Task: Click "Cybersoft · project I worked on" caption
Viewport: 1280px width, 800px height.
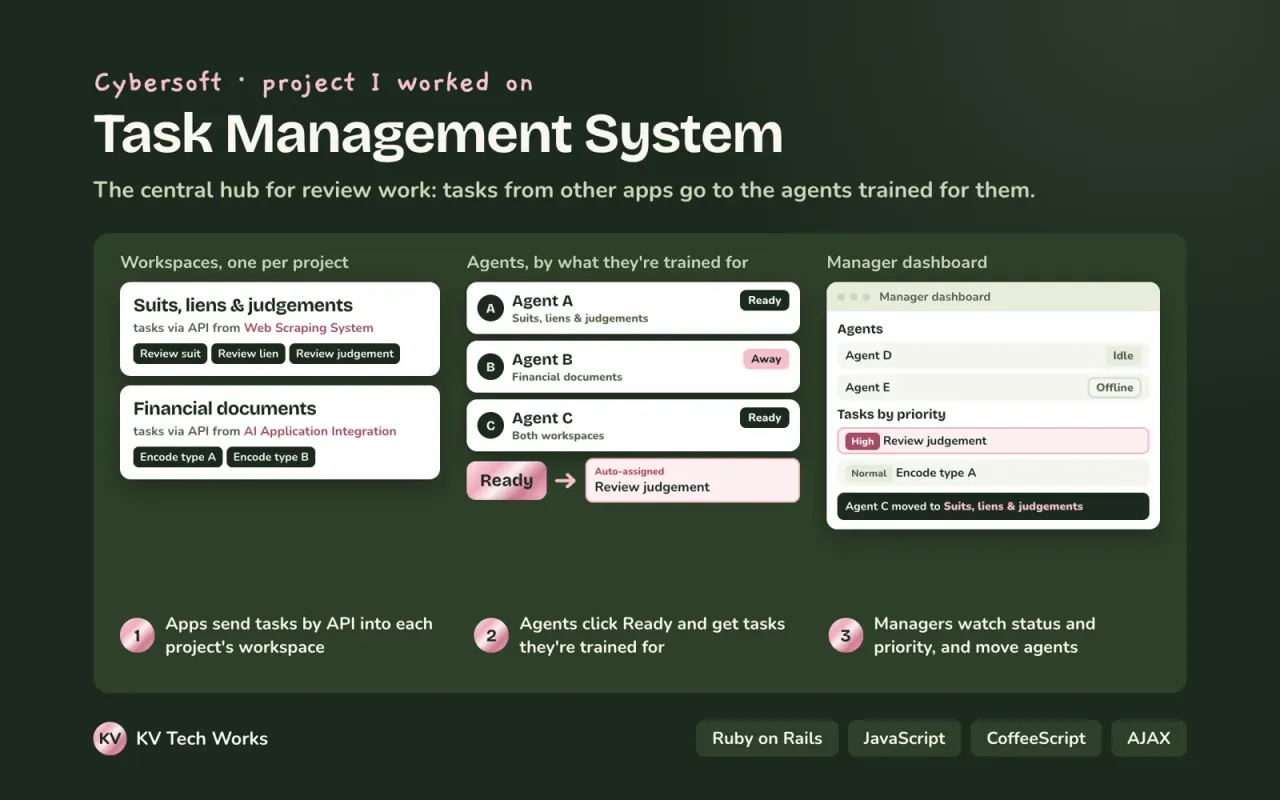Action: pyautogui.click(x=313, y=83)
